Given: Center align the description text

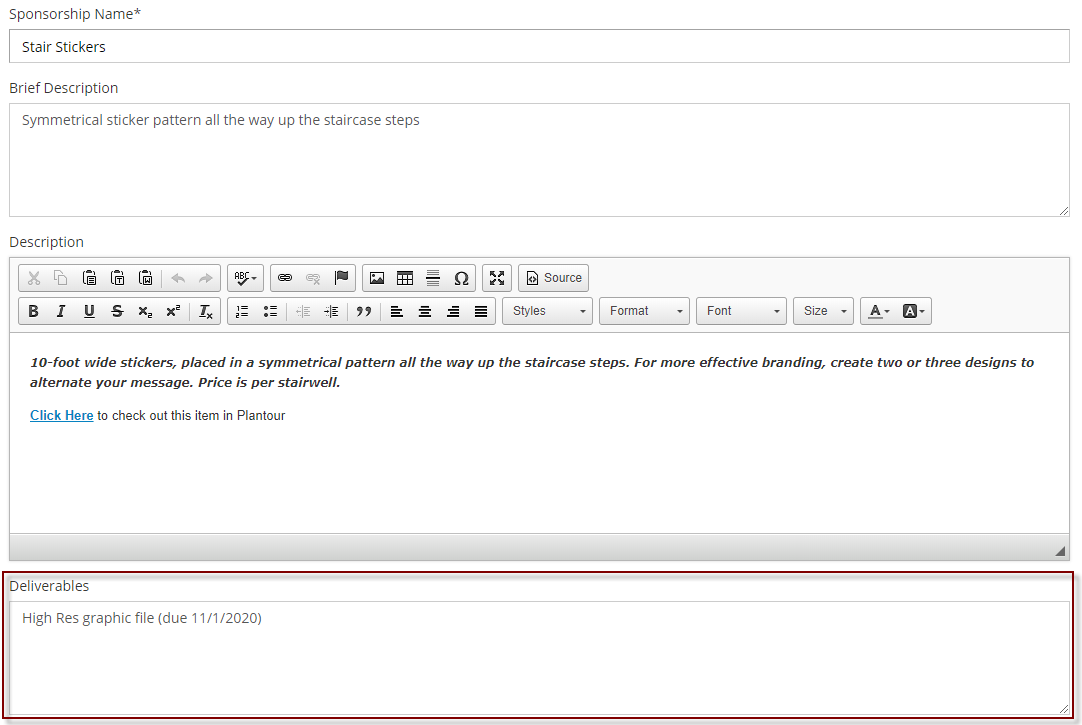Looking at the screenshot, I should pyautogui.click(x=425, y=311).
